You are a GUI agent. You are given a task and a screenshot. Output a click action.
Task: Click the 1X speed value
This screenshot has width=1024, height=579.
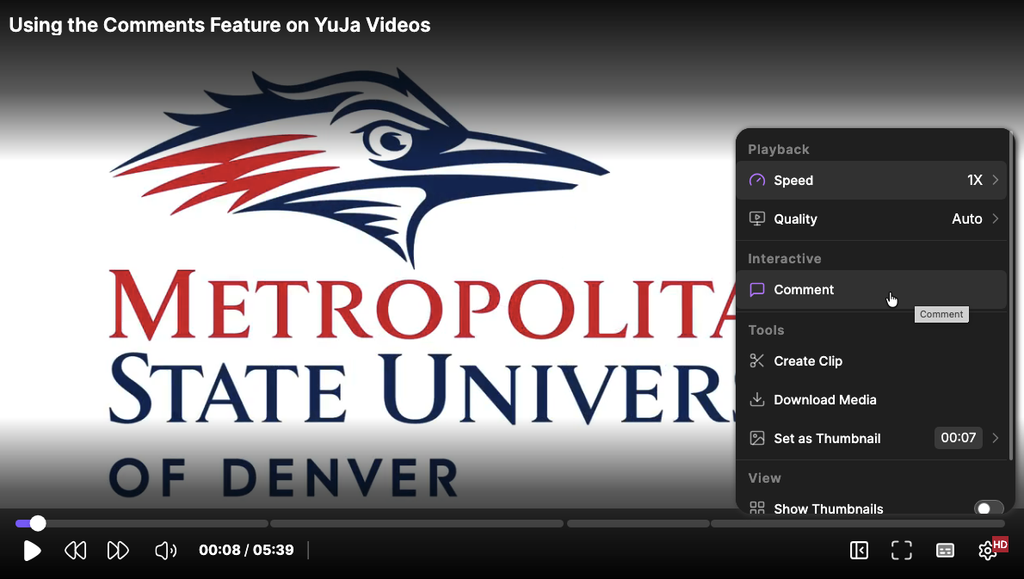[975, 180]
